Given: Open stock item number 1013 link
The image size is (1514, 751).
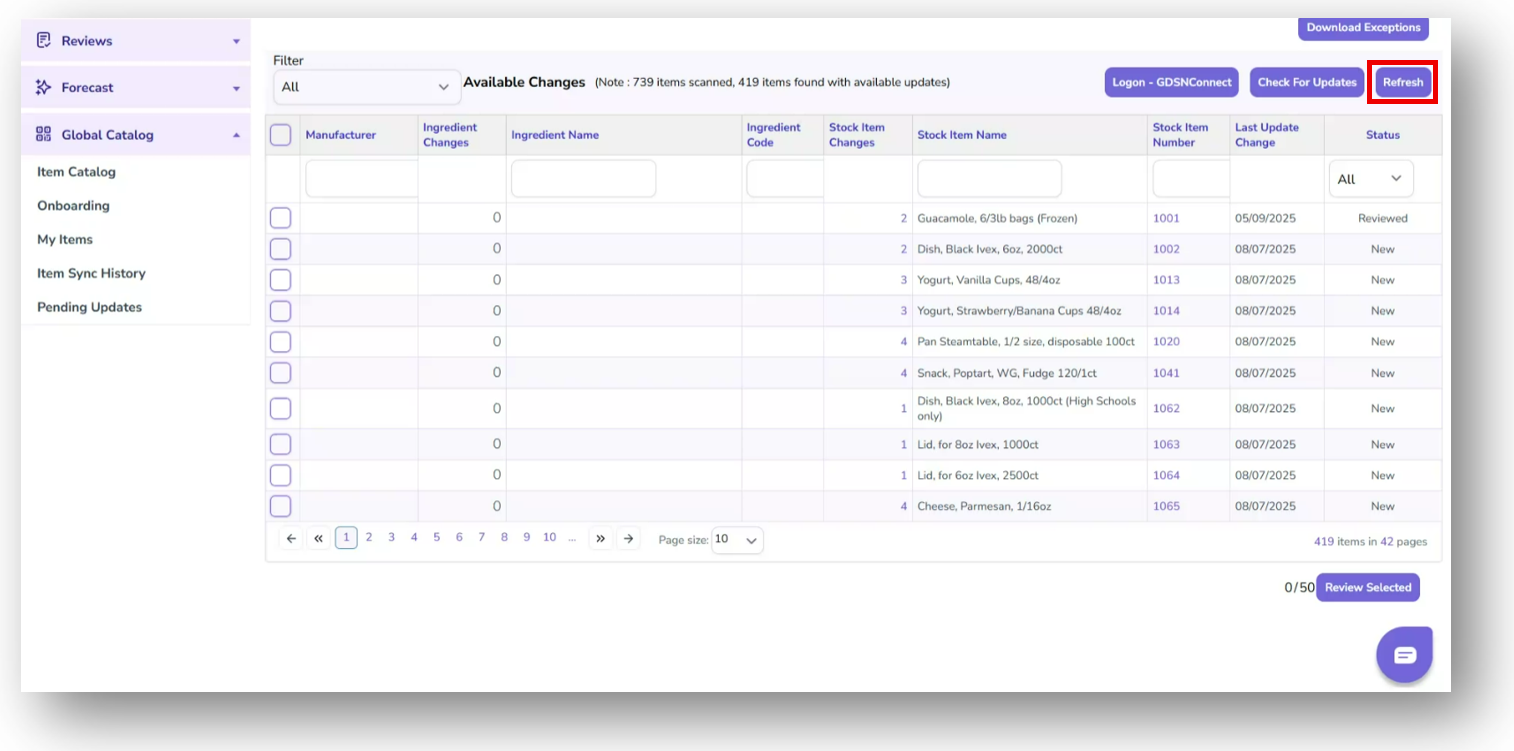Looking at the screenshot, I should tap(1166, 279).
